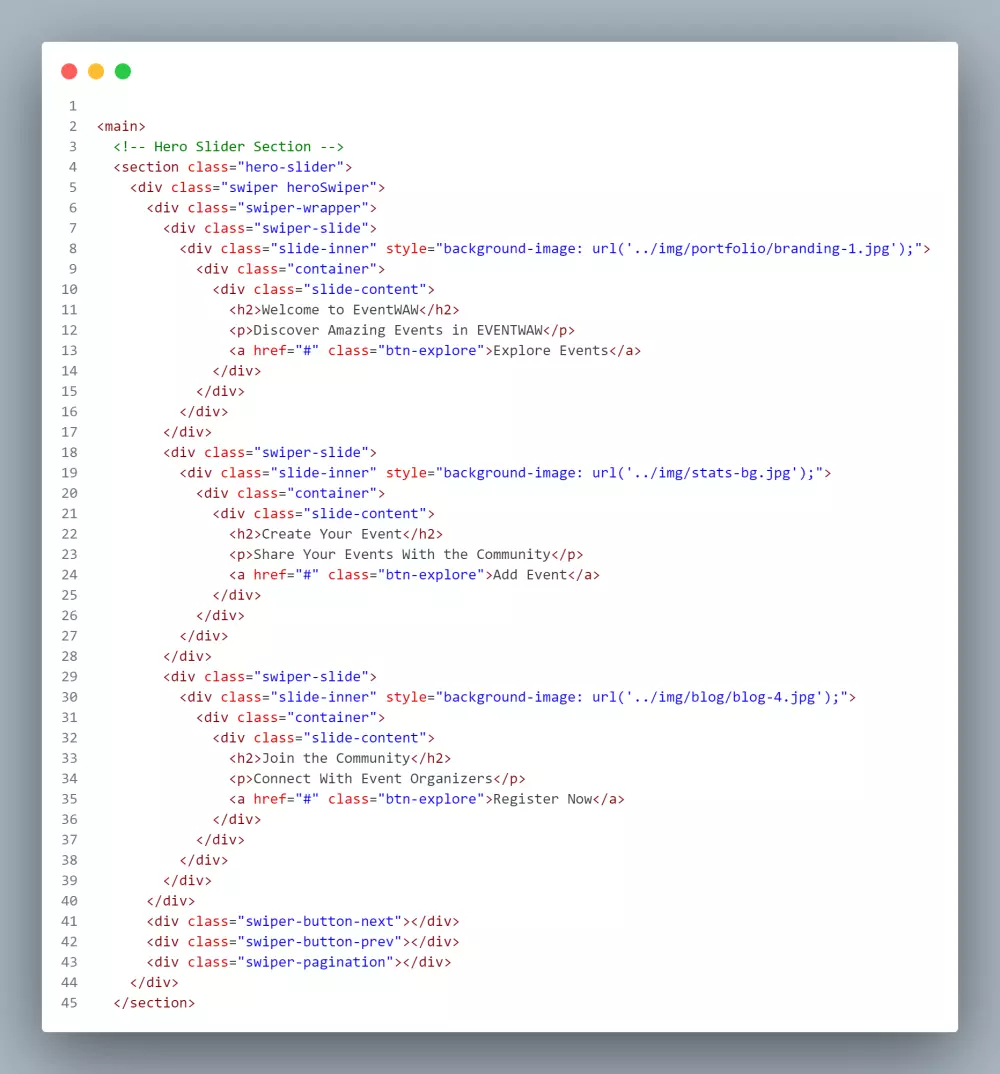Click the yellow traffic light circle
The width and height of the screenshot is (1000, 1074).
(96, 71)
